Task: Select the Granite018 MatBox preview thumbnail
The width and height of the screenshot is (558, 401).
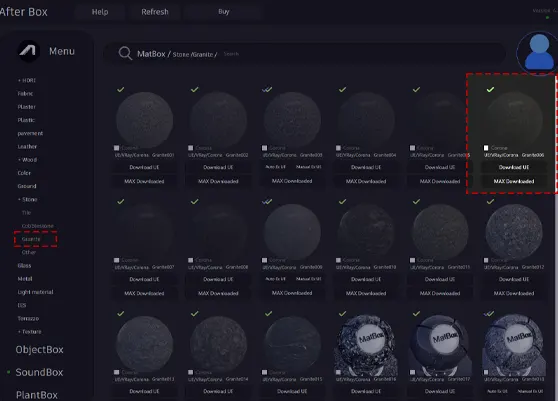Action: tap(514, 344)
